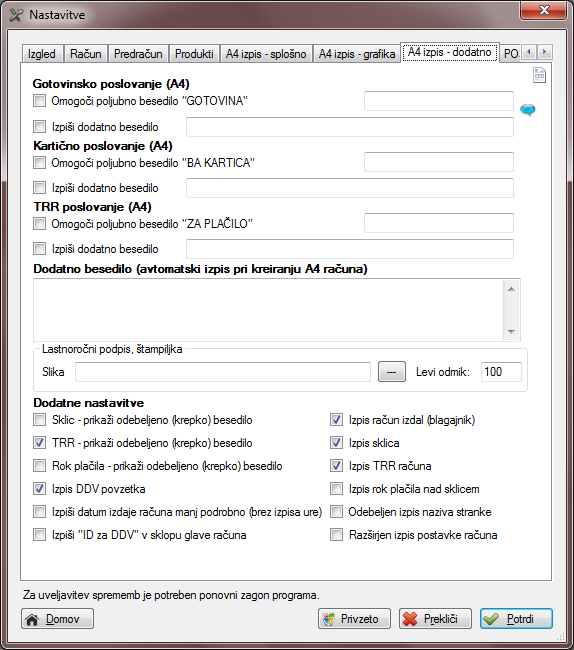
Task: Cancel changes with the Prekliči button
Action: 435,619
